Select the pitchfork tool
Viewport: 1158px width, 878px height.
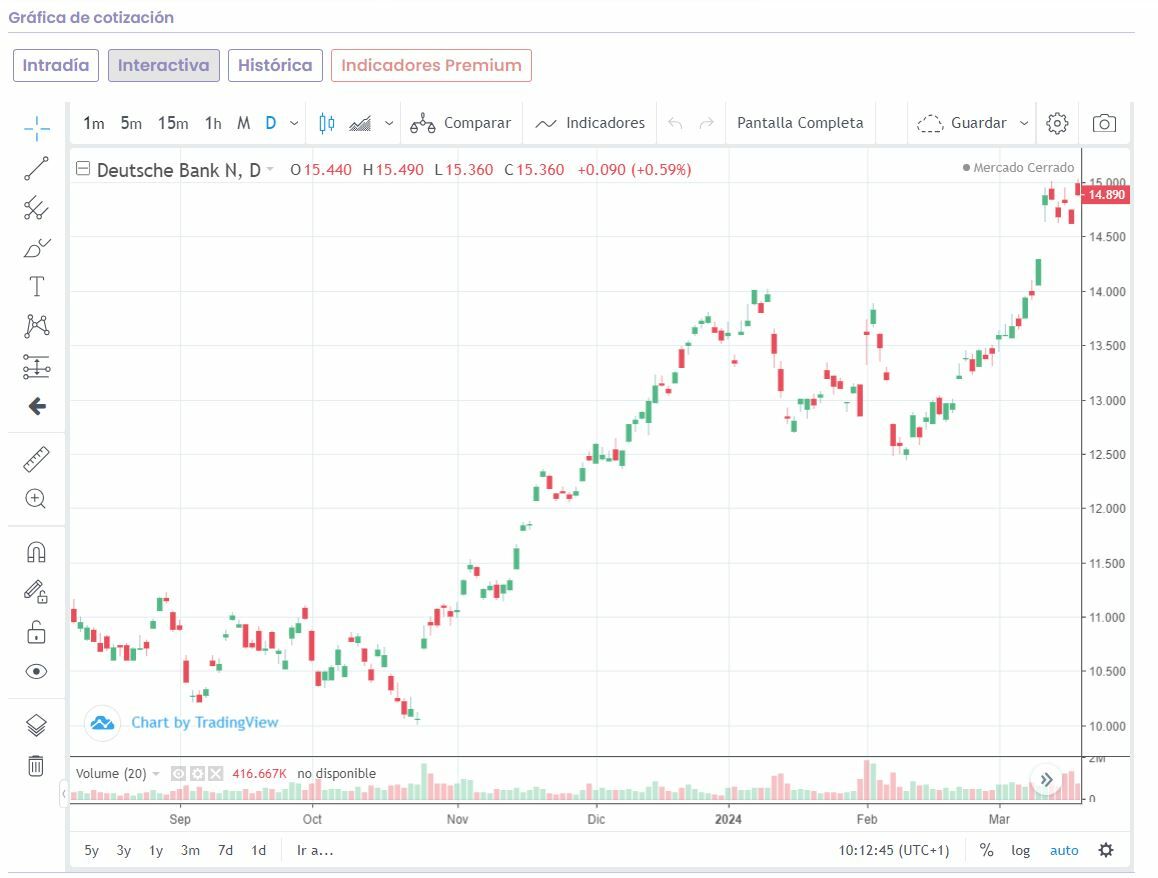(36, 208)
